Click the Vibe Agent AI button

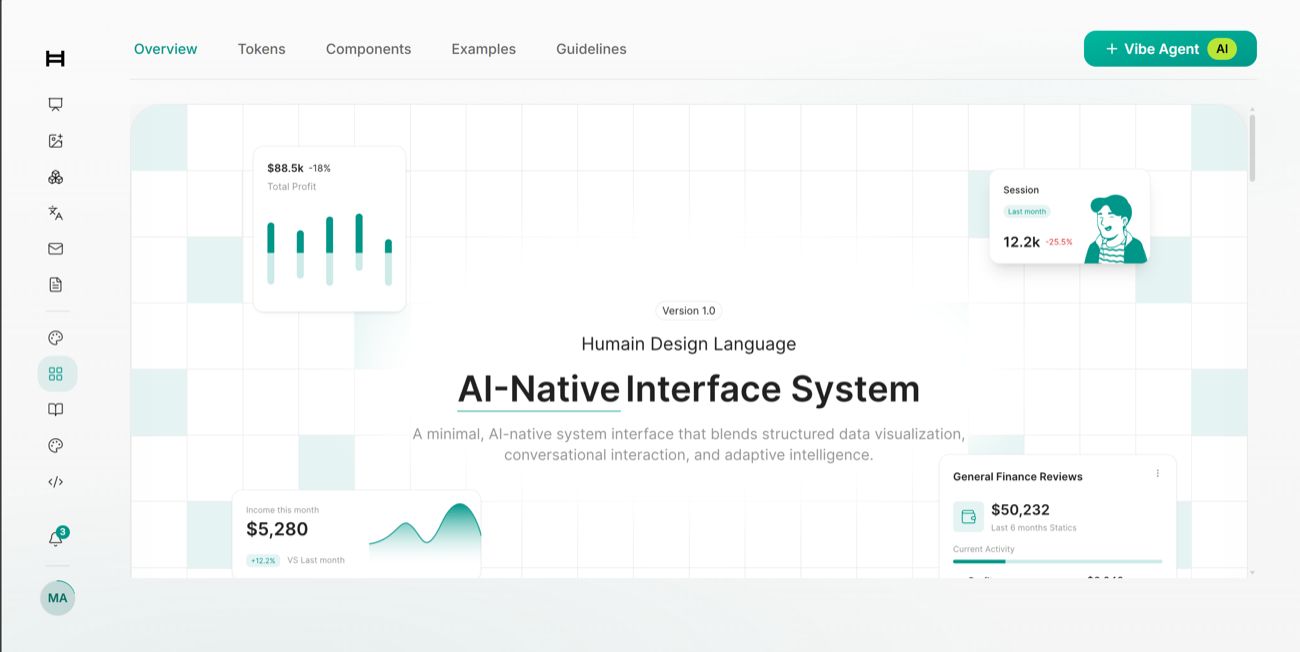(1170, 49)
